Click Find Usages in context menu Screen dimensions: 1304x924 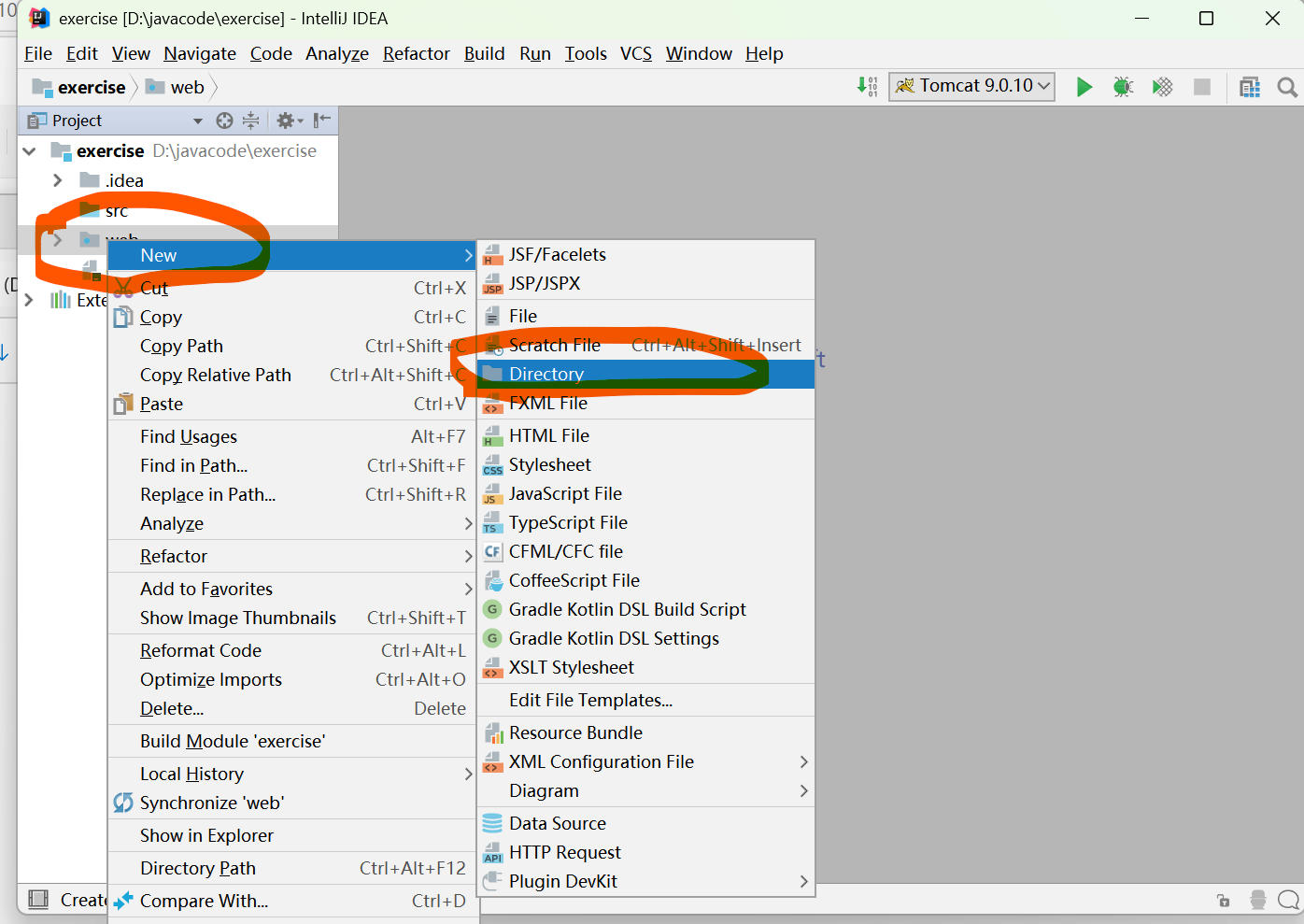point(292,436)
